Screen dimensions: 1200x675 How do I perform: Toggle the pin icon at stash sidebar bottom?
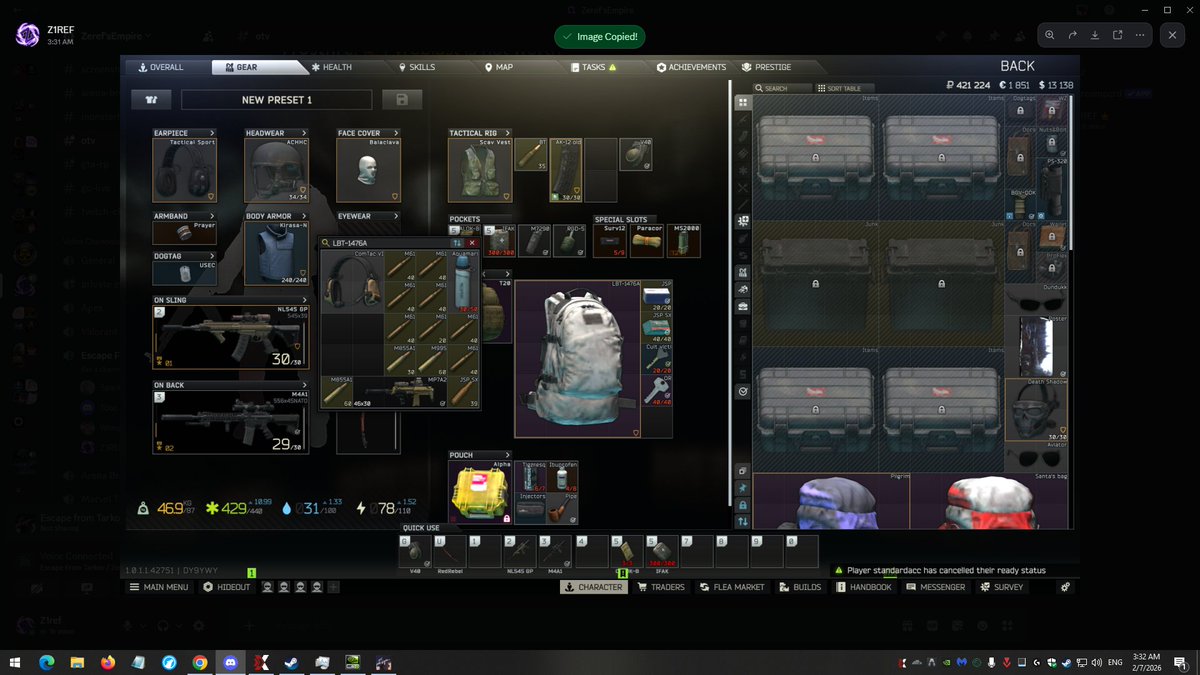[x=743, y=487]
